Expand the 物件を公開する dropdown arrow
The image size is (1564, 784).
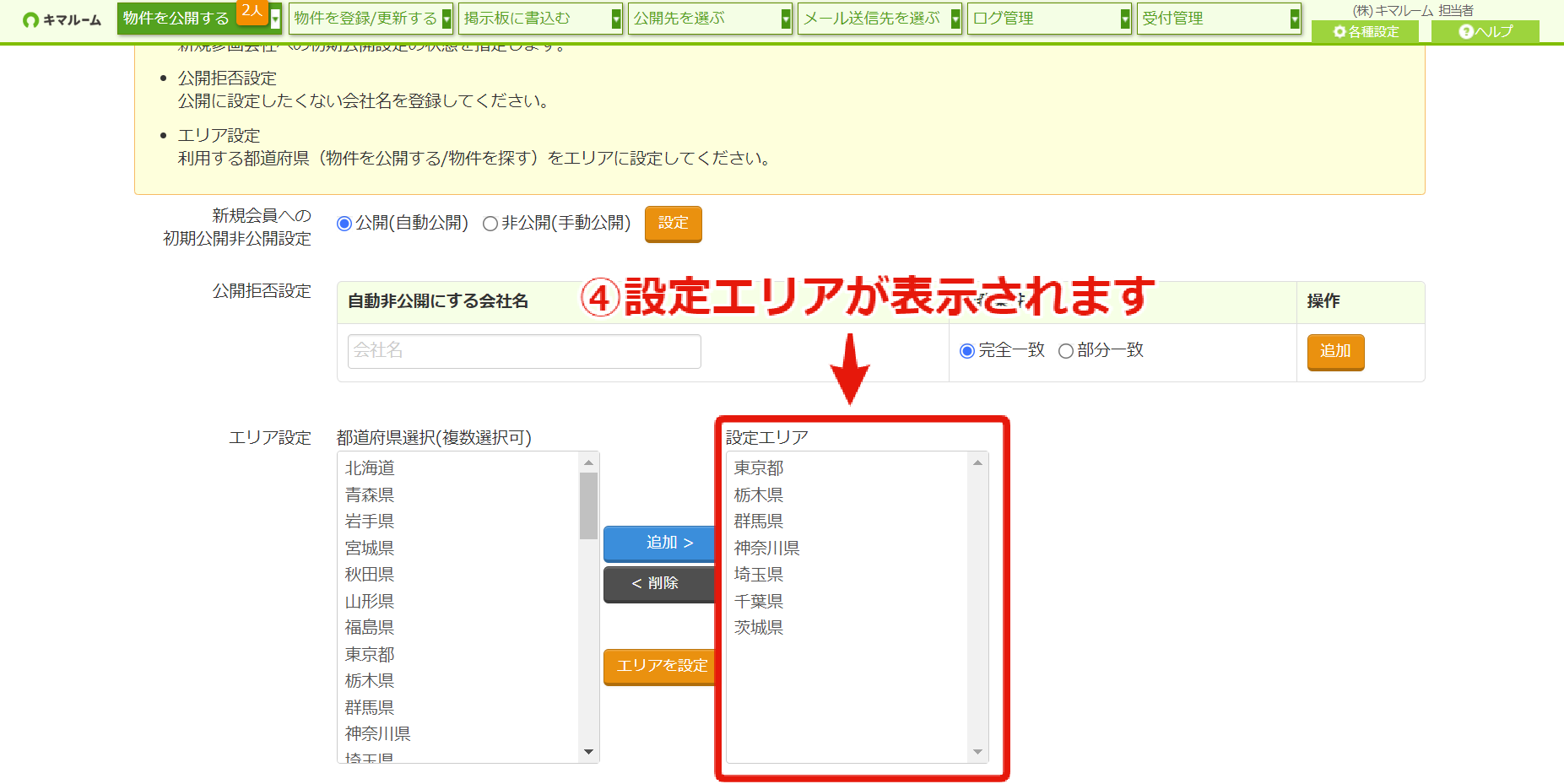coord(275,19)
